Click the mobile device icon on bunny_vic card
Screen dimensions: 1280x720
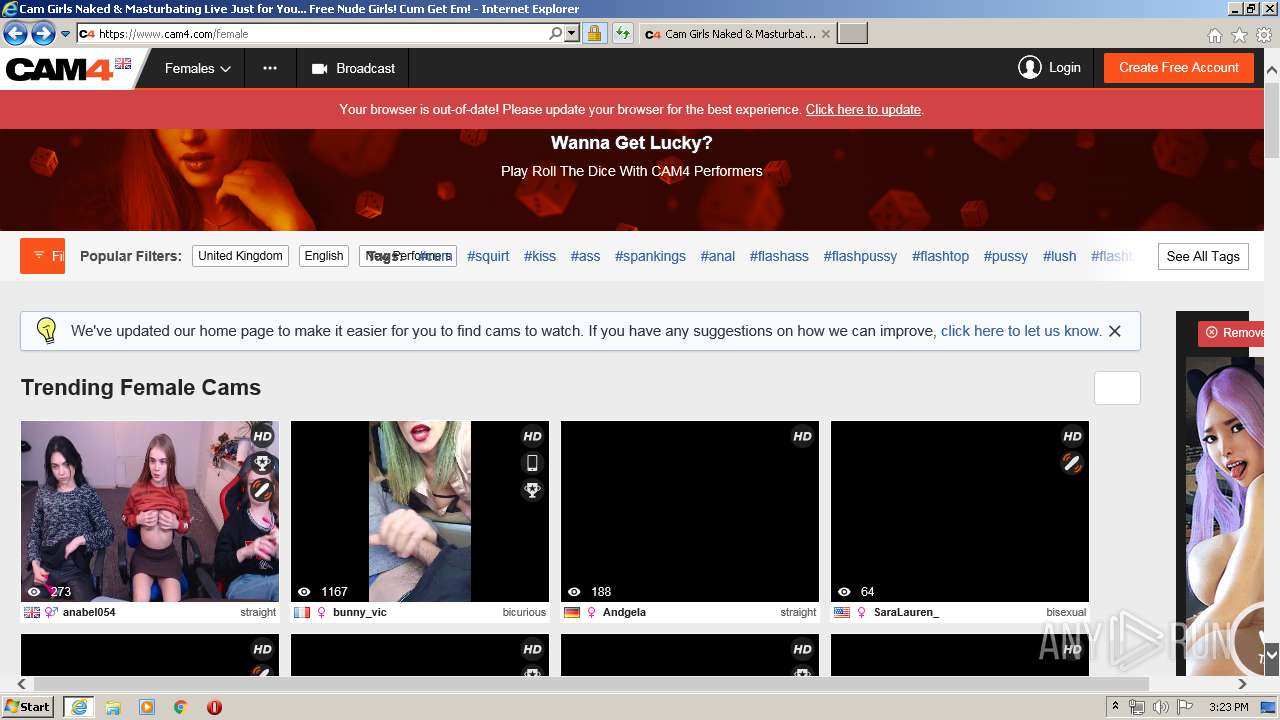click(532, 463)
